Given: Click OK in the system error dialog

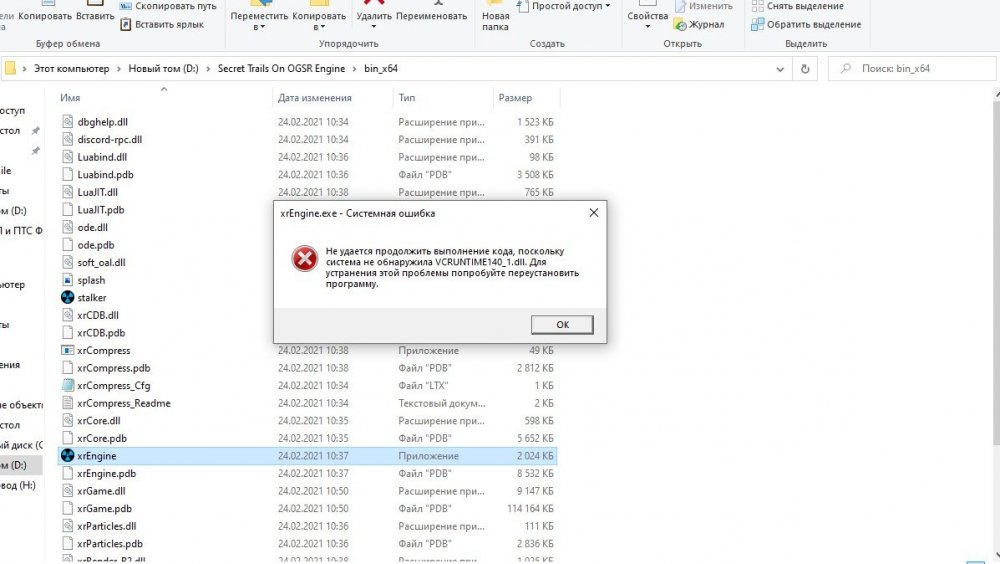Looking at the screenshot, I should tap(562, 324).
